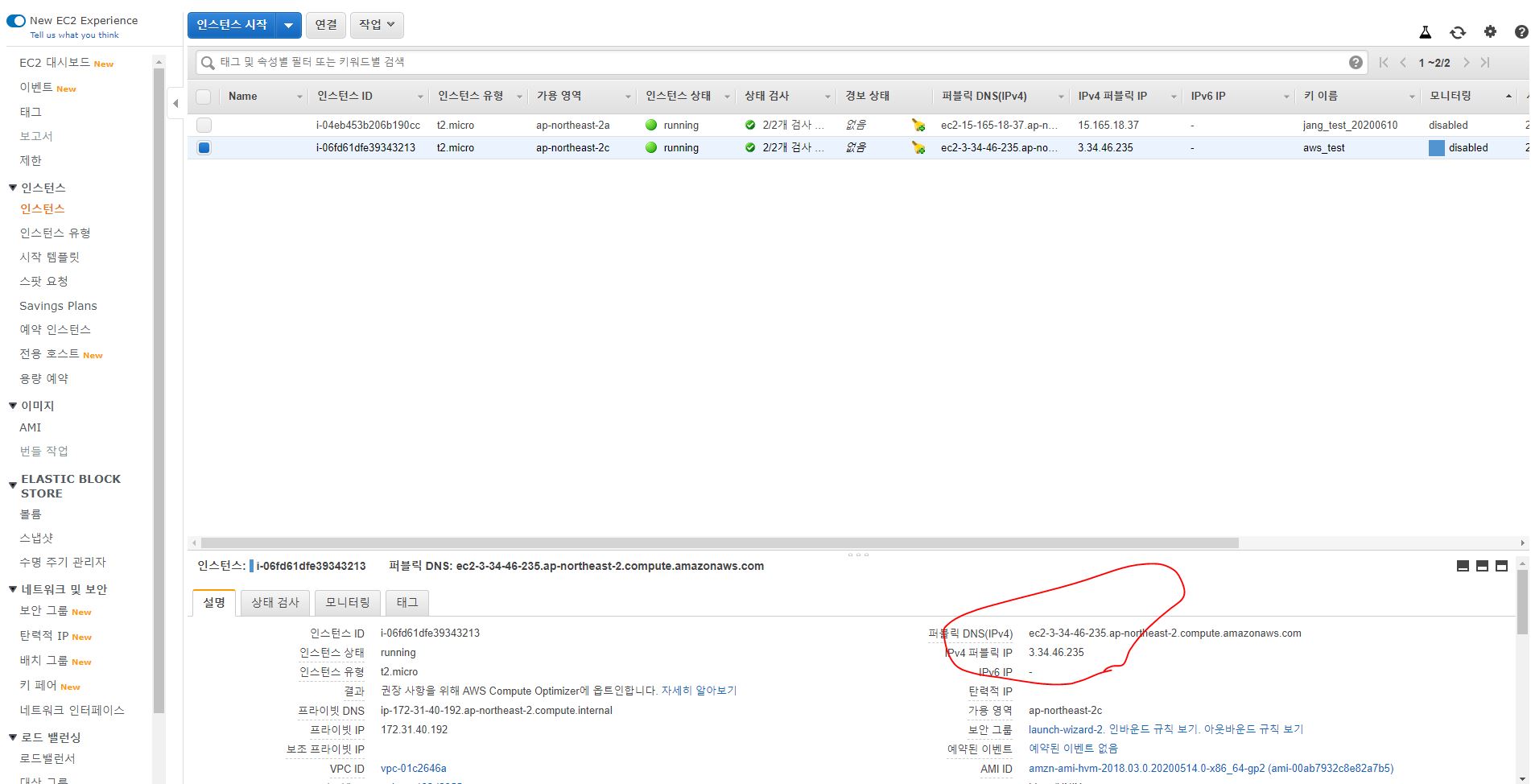The image size is (1531, 784).
Task: Collapse the 이미지 sidebar section
Action: click(13, 406)
